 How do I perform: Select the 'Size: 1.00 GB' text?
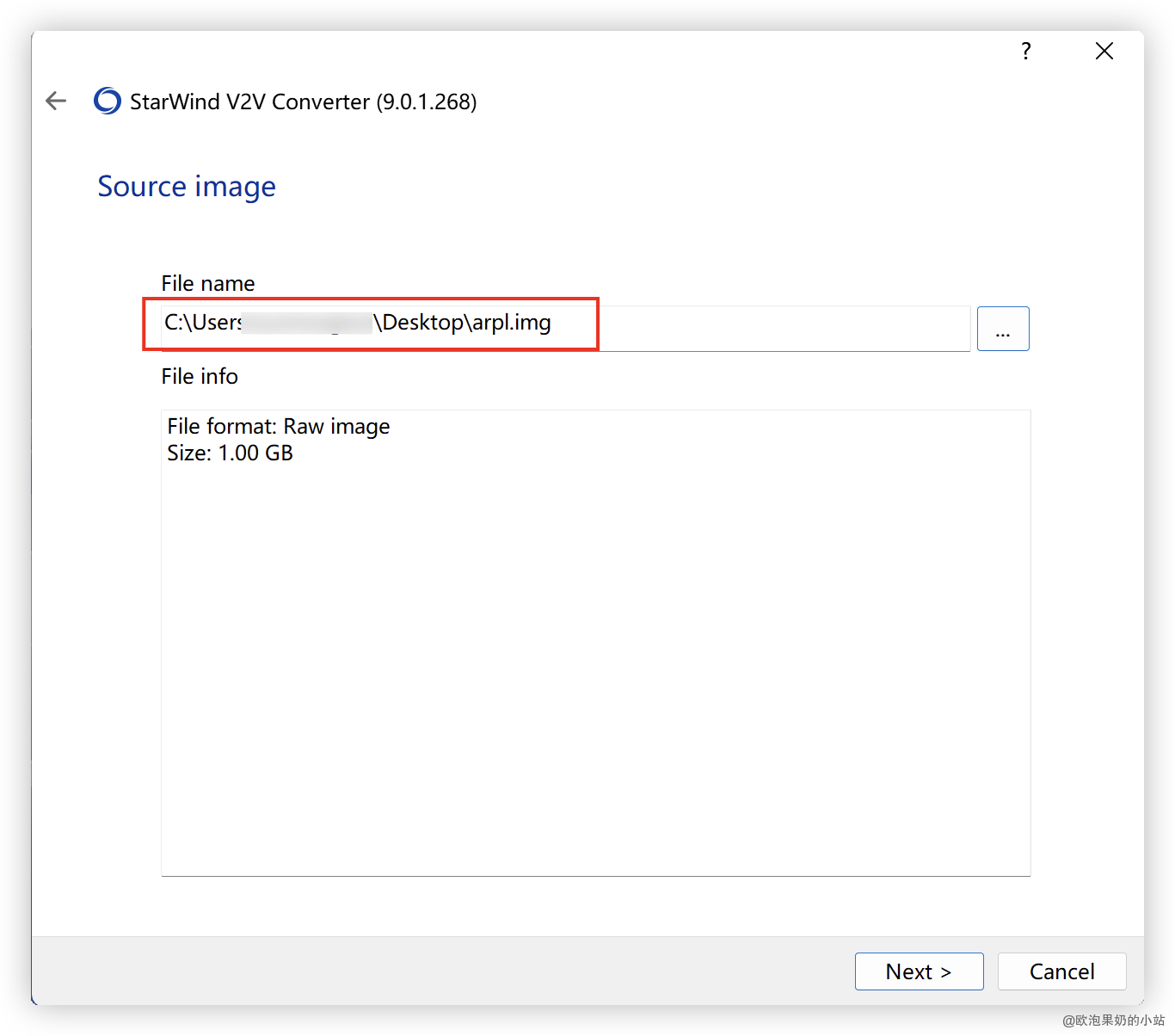(x=230, y=453)
